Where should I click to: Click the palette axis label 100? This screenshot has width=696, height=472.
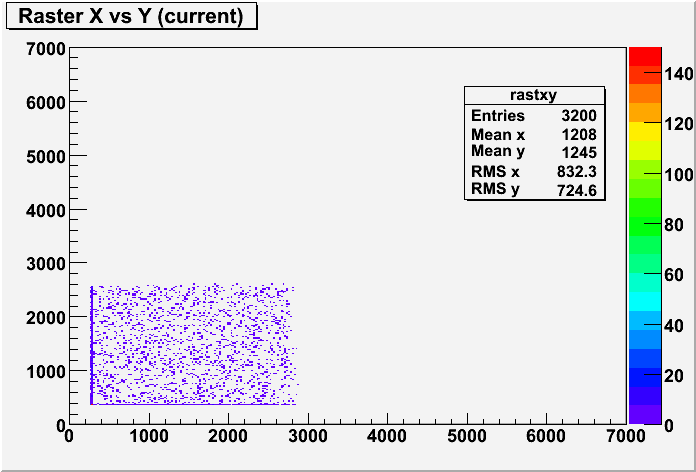point(679,175)
